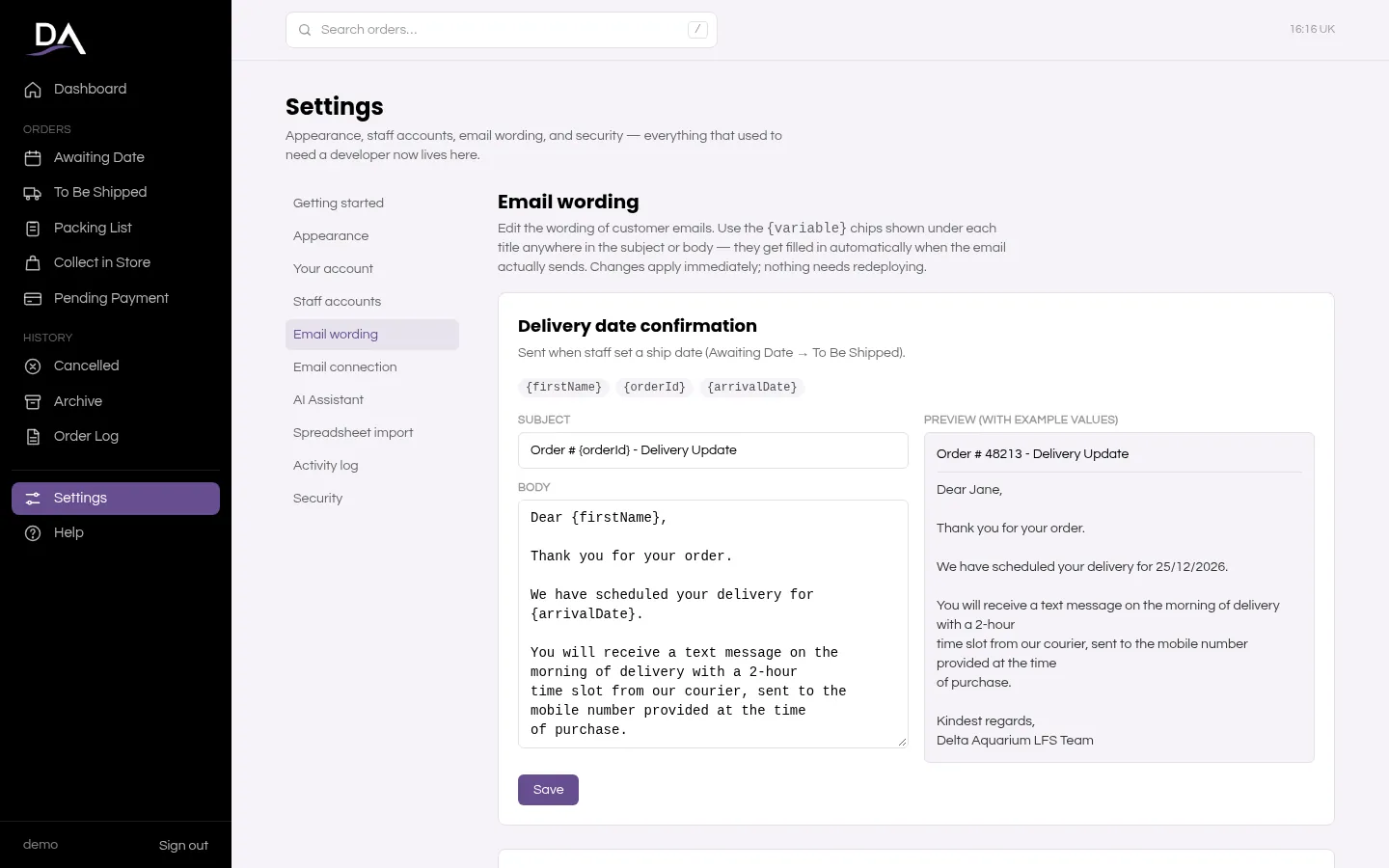Insert the {firstName} variable chip
The height and width of the screenshot is (868, 1389).
[x=563, y=388]
